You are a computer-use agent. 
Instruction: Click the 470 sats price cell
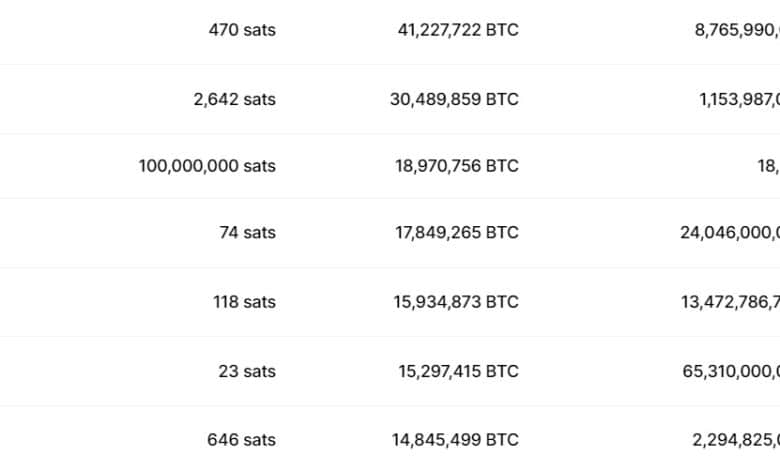[241, 30]
